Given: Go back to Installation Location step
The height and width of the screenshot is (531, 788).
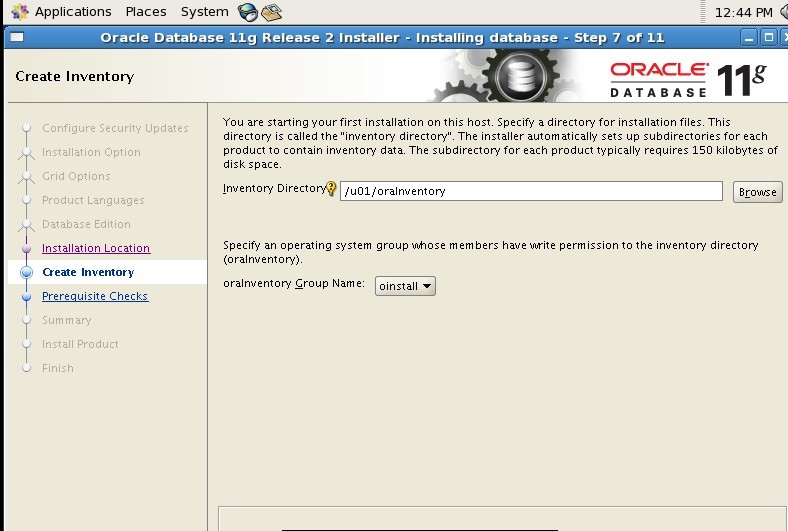Looking at the screenshot, I should coord(96,248).
